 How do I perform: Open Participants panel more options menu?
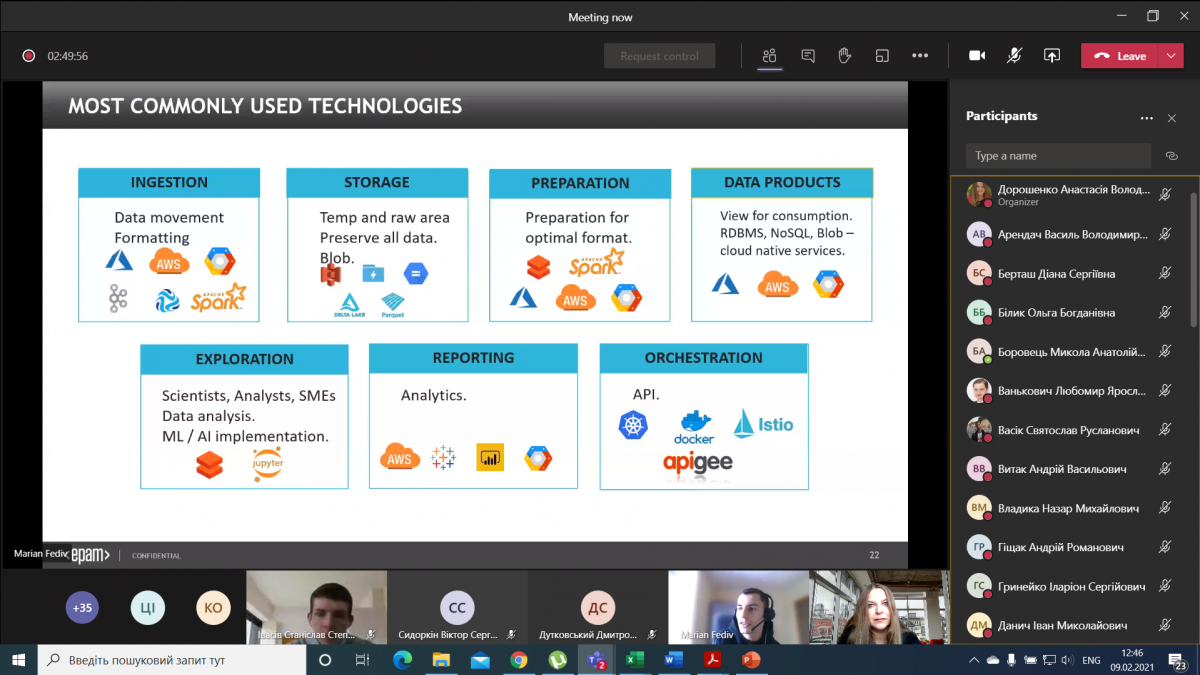(1146, 118)
